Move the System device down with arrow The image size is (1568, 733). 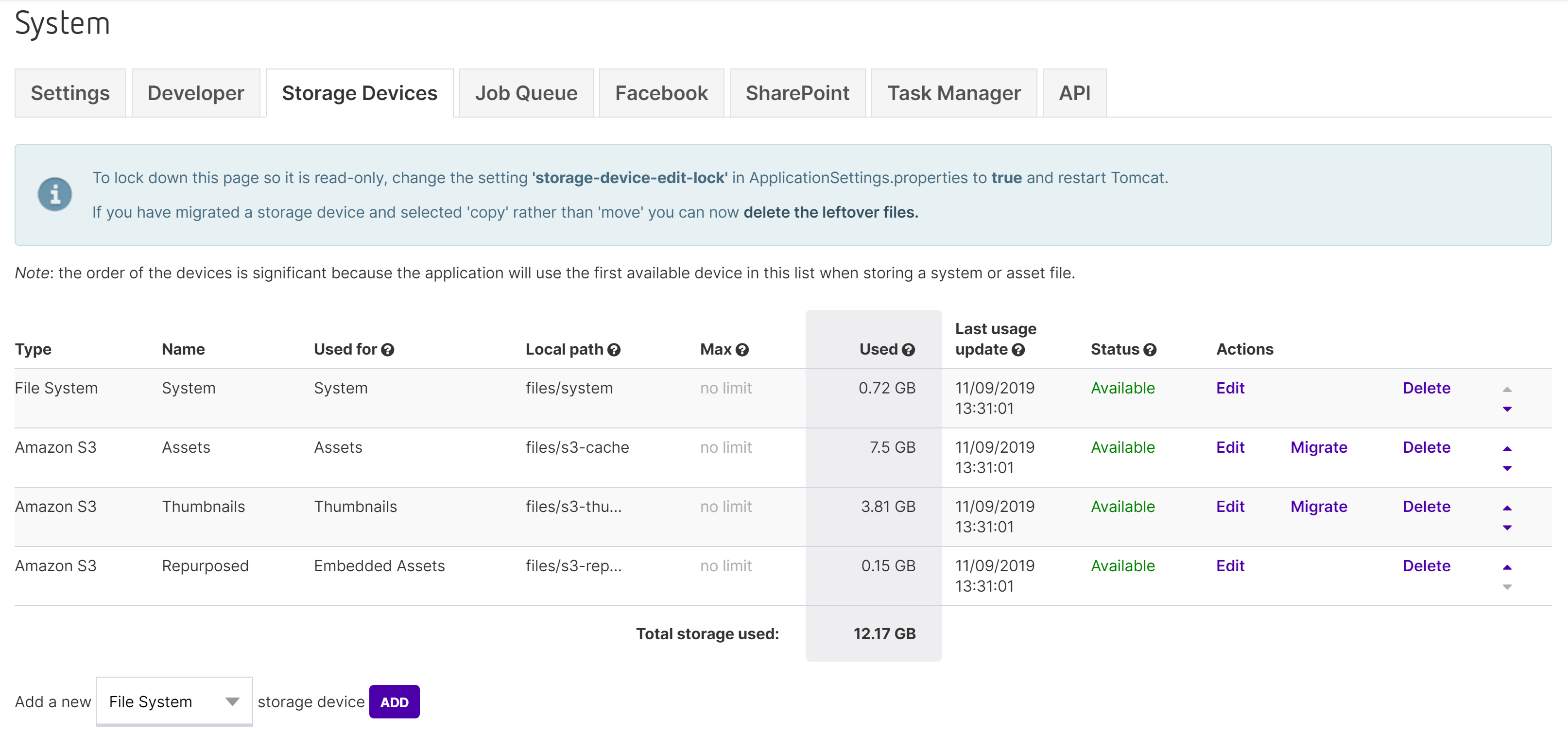coord(1507,409)
